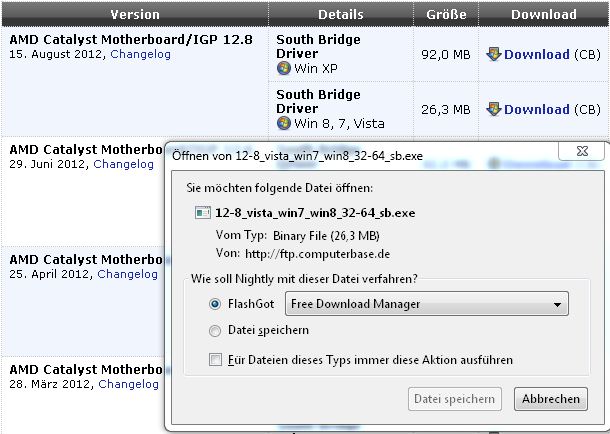Open Download link for Win 8, 7, Vista driver
Screen dimensions: 610x434
tap(536, 109)
